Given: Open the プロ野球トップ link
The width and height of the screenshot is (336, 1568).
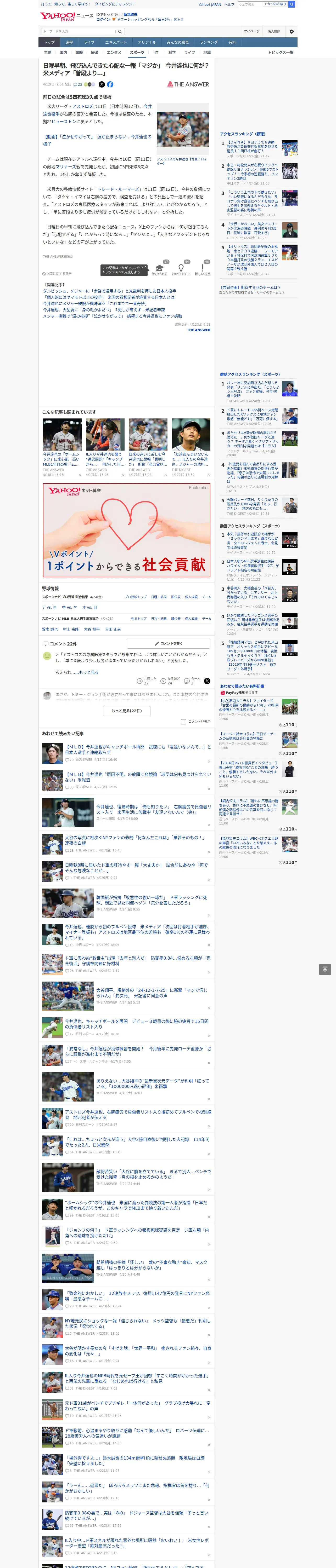Looking at the screenshot, I should click(135, 597).
